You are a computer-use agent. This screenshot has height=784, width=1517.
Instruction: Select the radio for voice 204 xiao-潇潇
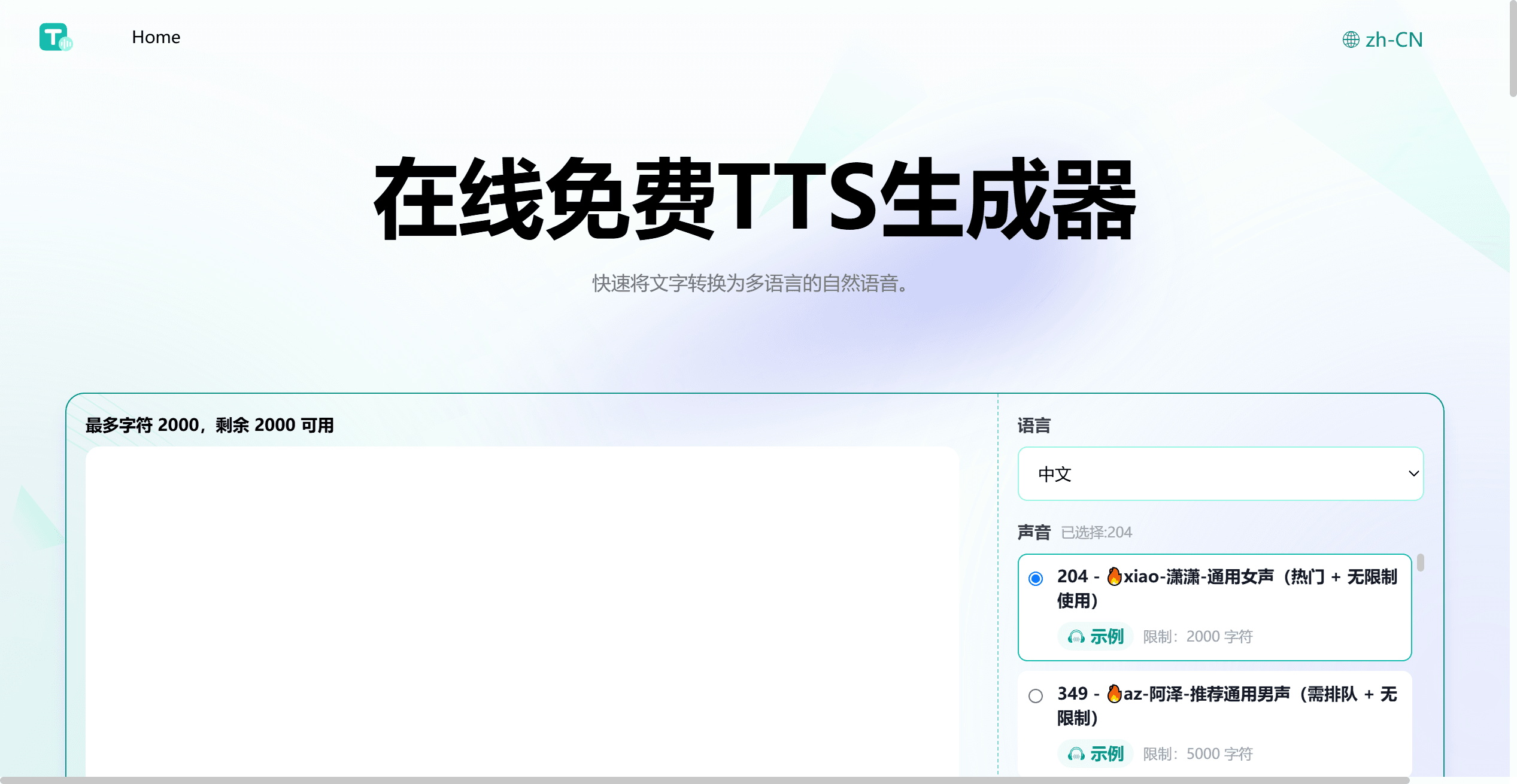[1037, 578]
